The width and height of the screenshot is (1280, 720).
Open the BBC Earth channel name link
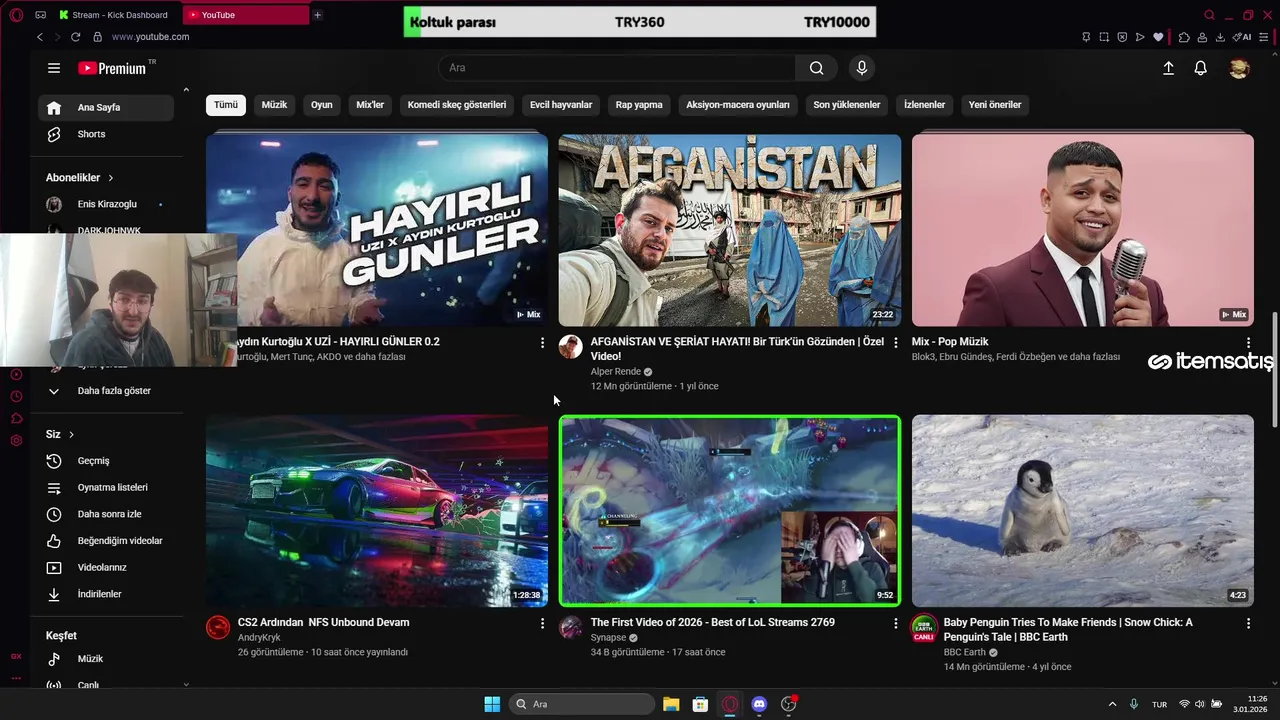(x=964, y=653)
